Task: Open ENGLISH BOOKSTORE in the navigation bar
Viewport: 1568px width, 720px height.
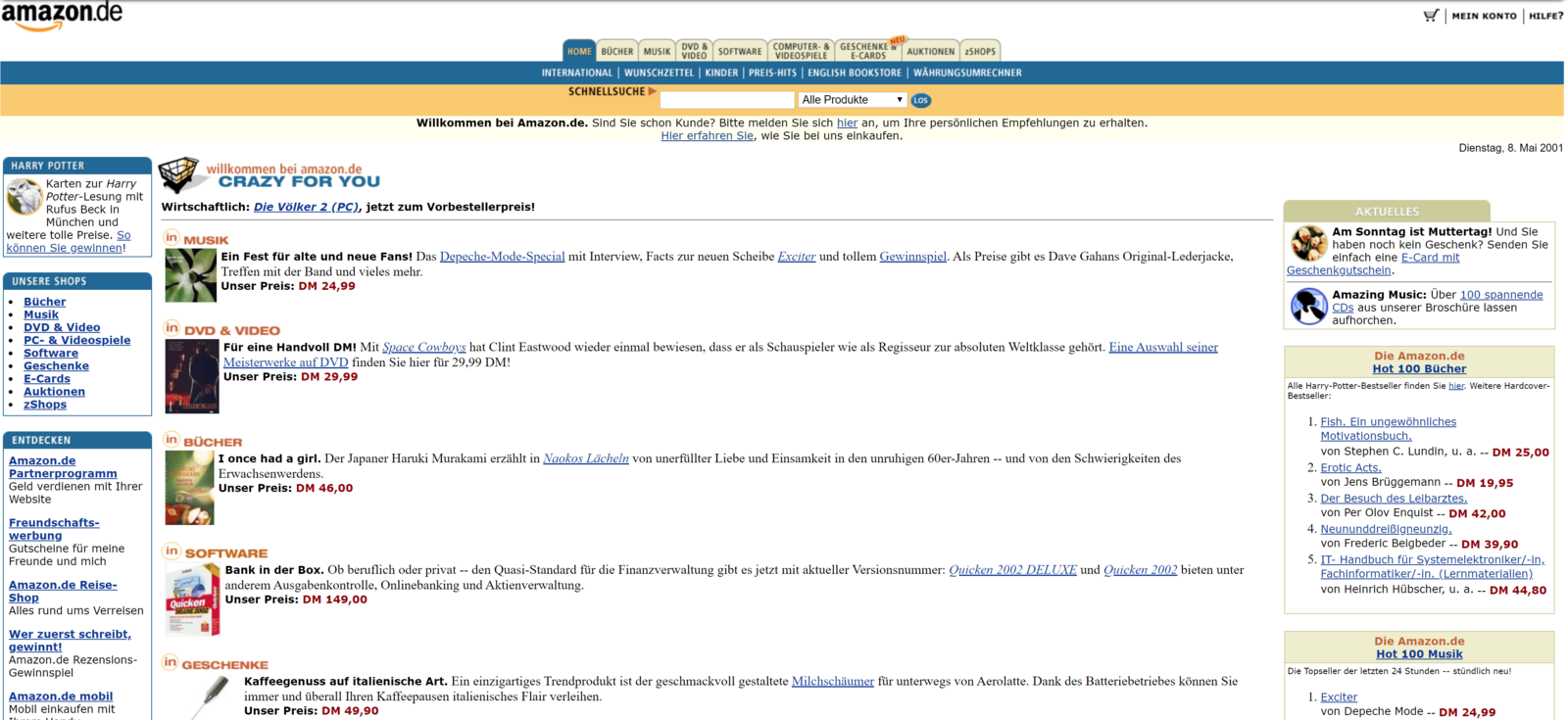Action: [855, 73]
